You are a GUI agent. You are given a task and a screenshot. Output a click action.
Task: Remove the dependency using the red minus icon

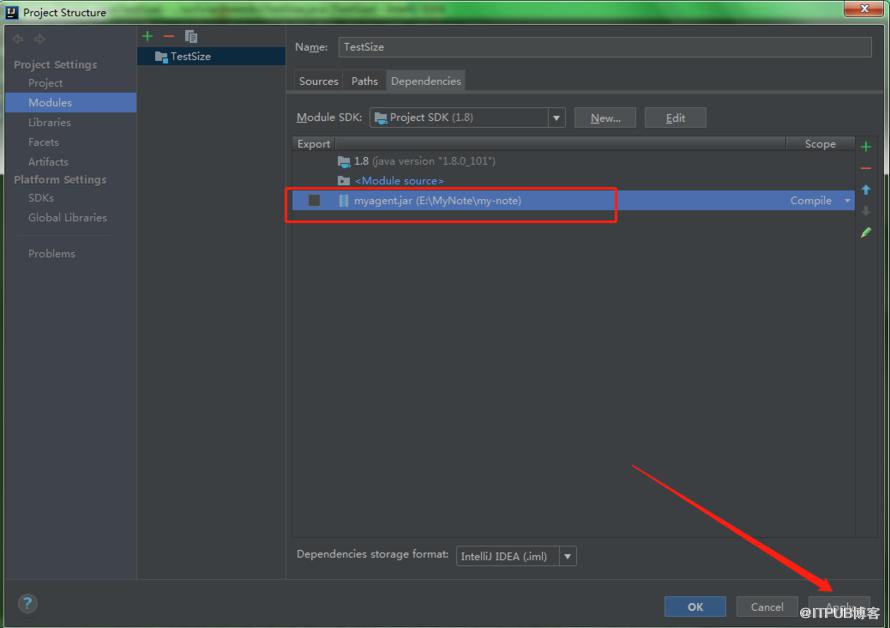coord(866,168)
